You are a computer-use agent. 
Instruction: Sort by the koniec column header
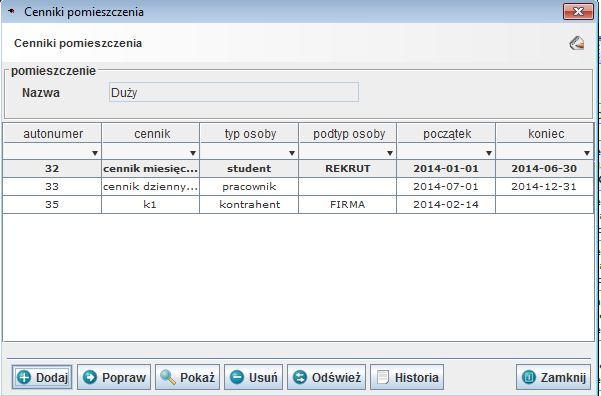(545, 133)
